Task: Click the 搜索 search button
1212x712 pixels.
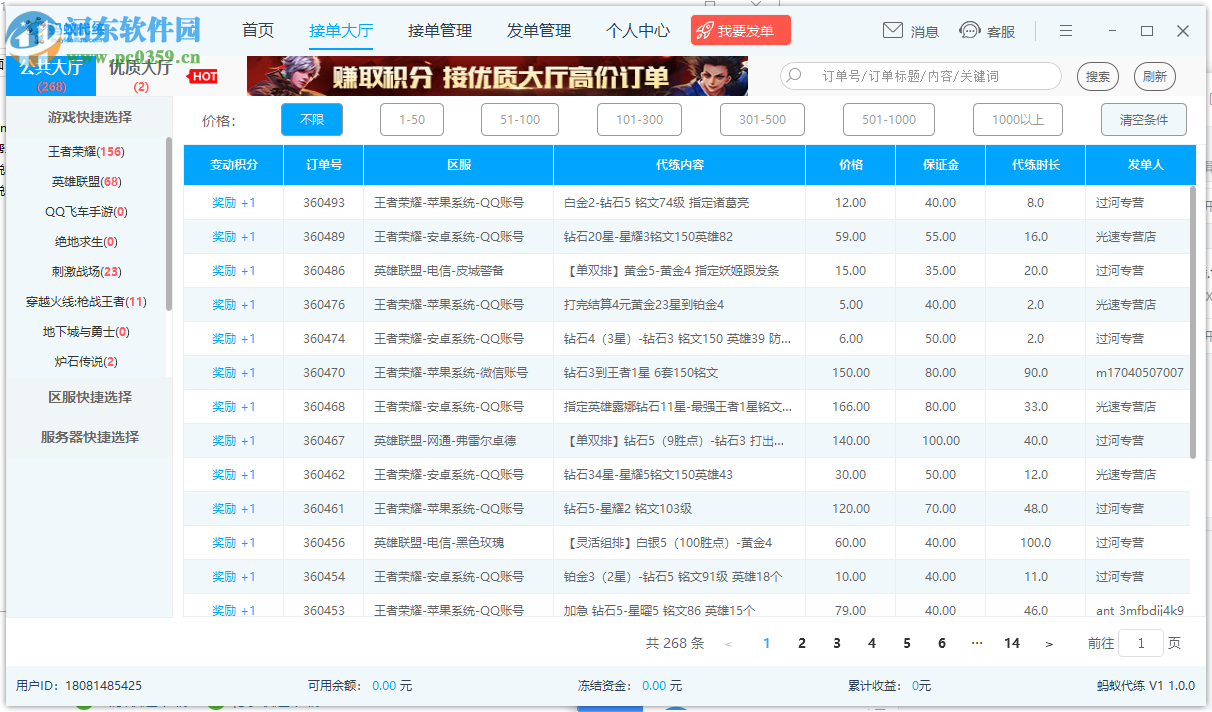Action: click(x=1097, y=76)
